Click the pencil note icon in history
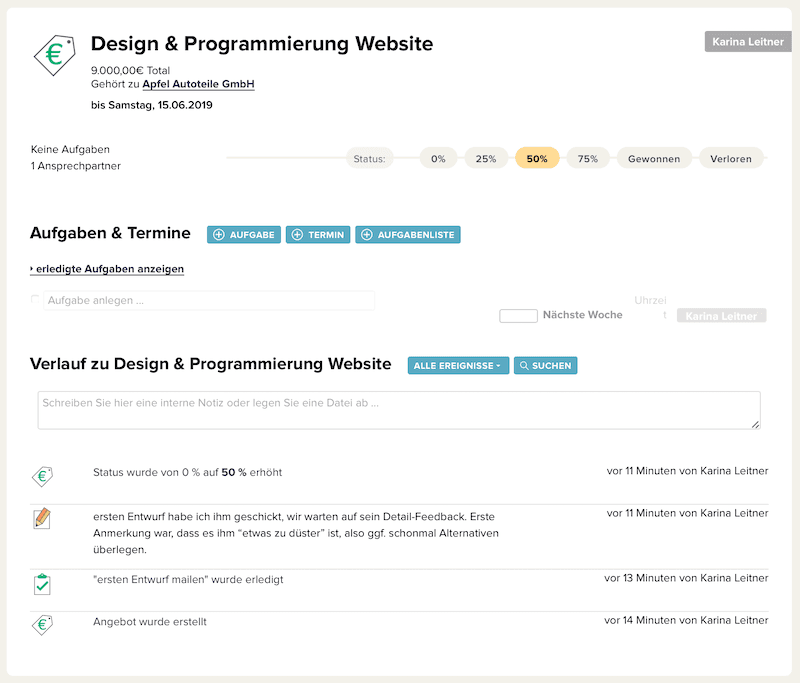800x683 pixels. click(42, 519)
